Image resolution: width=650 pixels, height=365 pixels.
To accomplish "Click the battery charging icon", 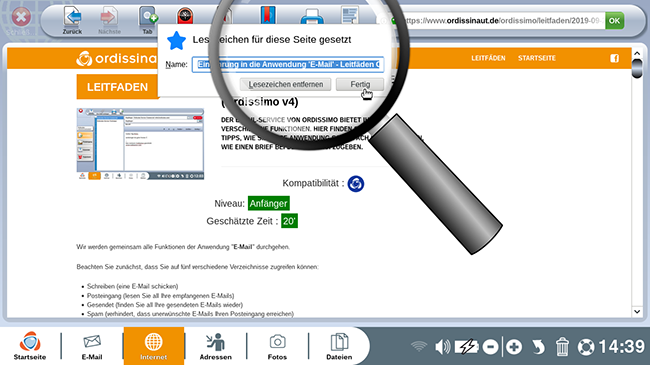I will tap(467, 347).
